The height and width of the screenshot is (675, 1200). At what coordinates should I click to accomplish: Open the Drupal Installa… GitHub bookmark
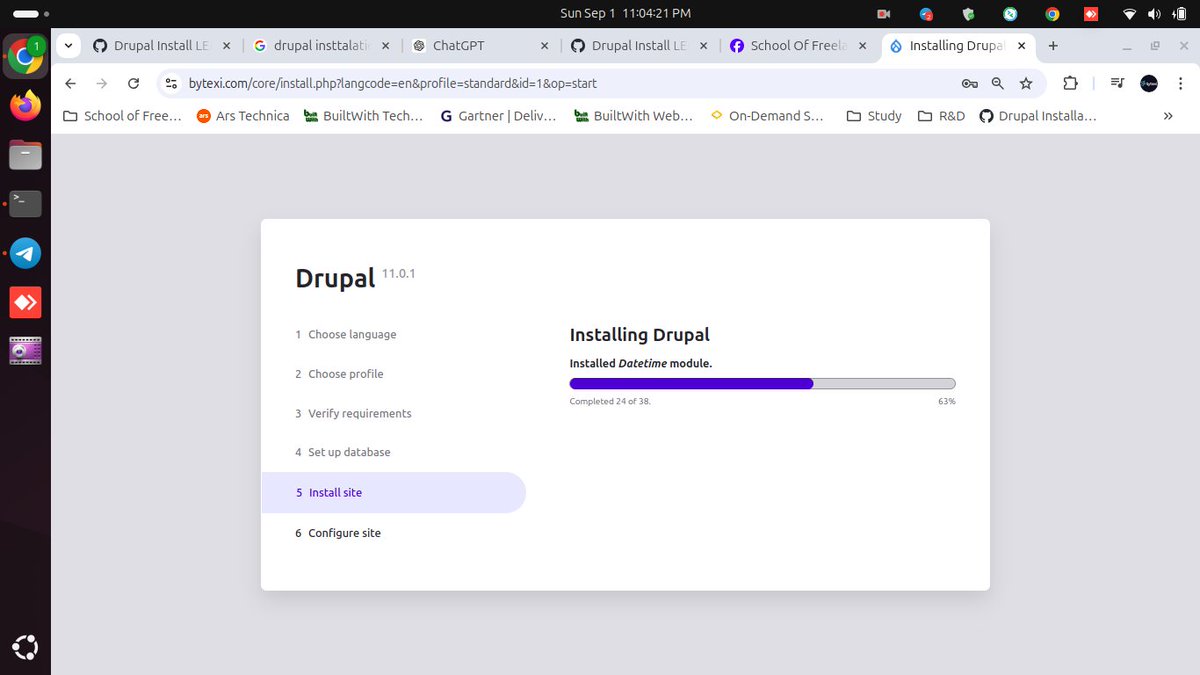tap(1038, 116)
